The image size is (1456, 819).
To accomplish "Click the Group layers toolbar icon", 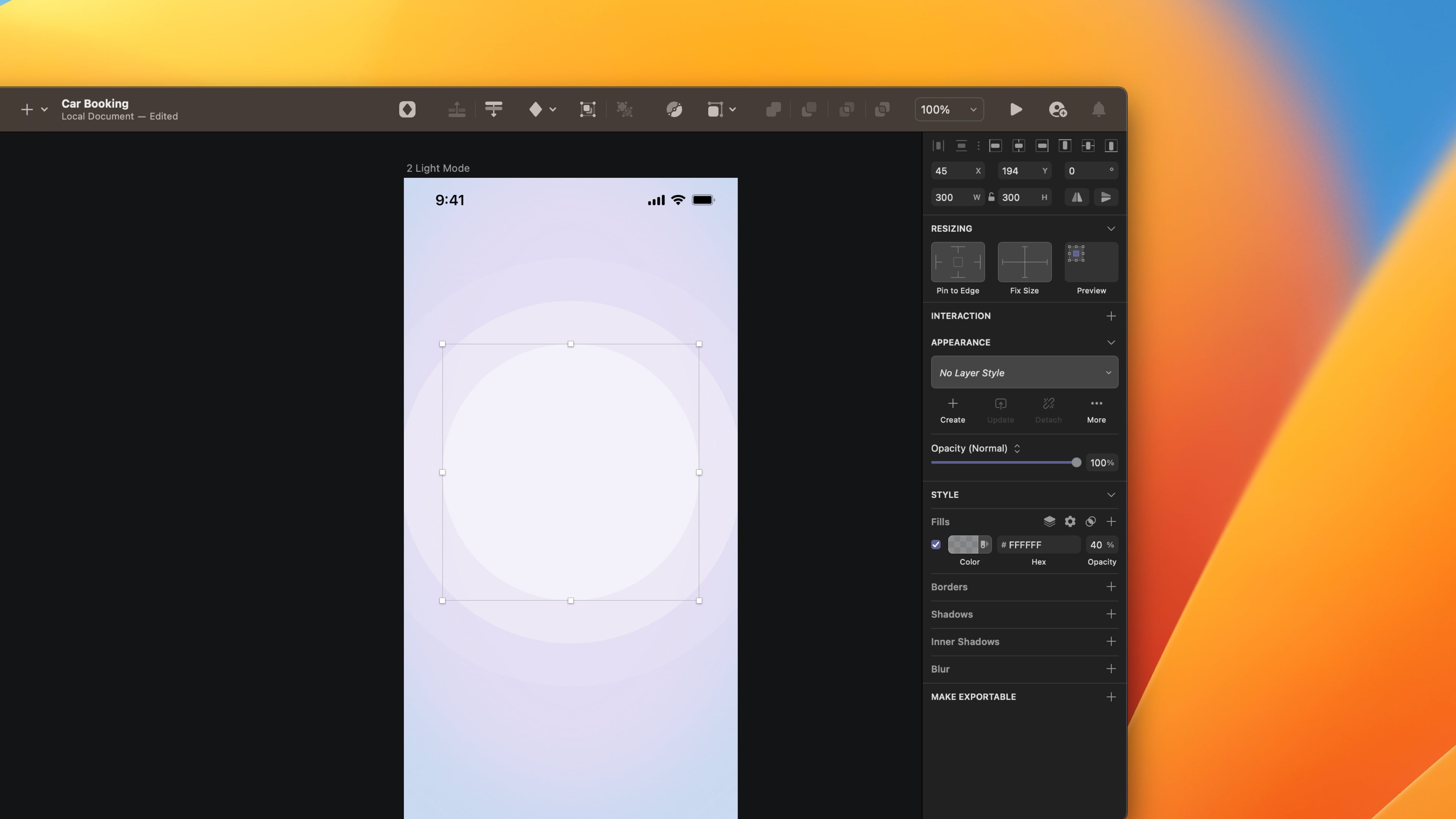I will [x=587, y=109].
